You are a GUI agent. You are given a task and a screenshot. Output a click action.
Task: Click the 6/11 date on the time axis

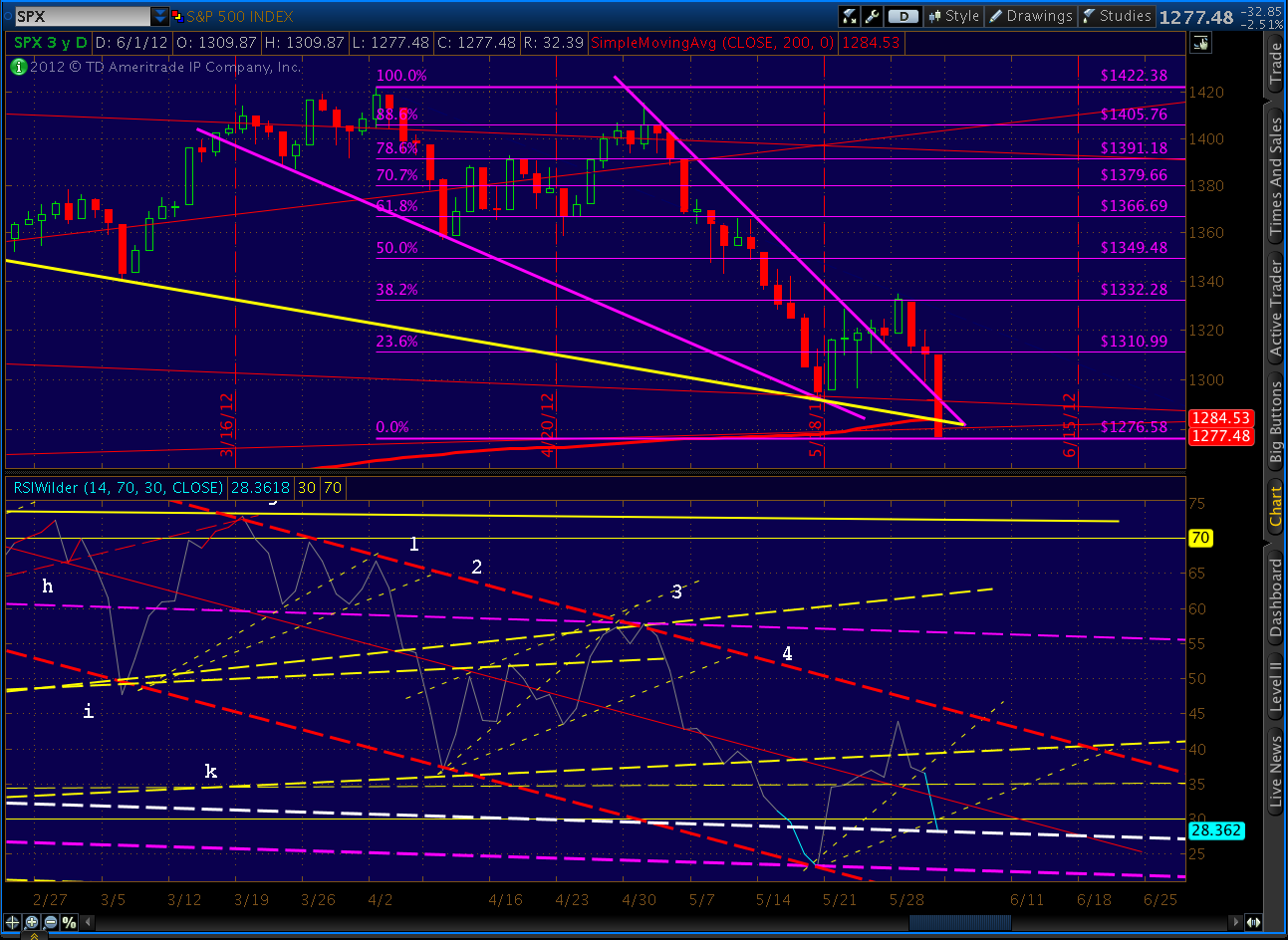(x=1027, y=899)
